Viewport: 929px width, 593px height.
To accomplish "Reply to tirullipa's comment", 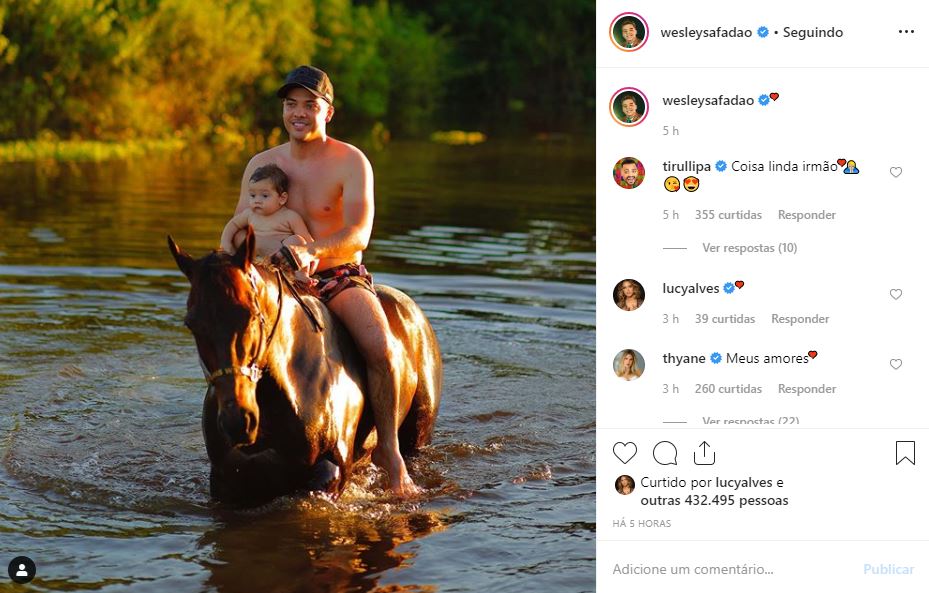I will click(x=806, y=215).
